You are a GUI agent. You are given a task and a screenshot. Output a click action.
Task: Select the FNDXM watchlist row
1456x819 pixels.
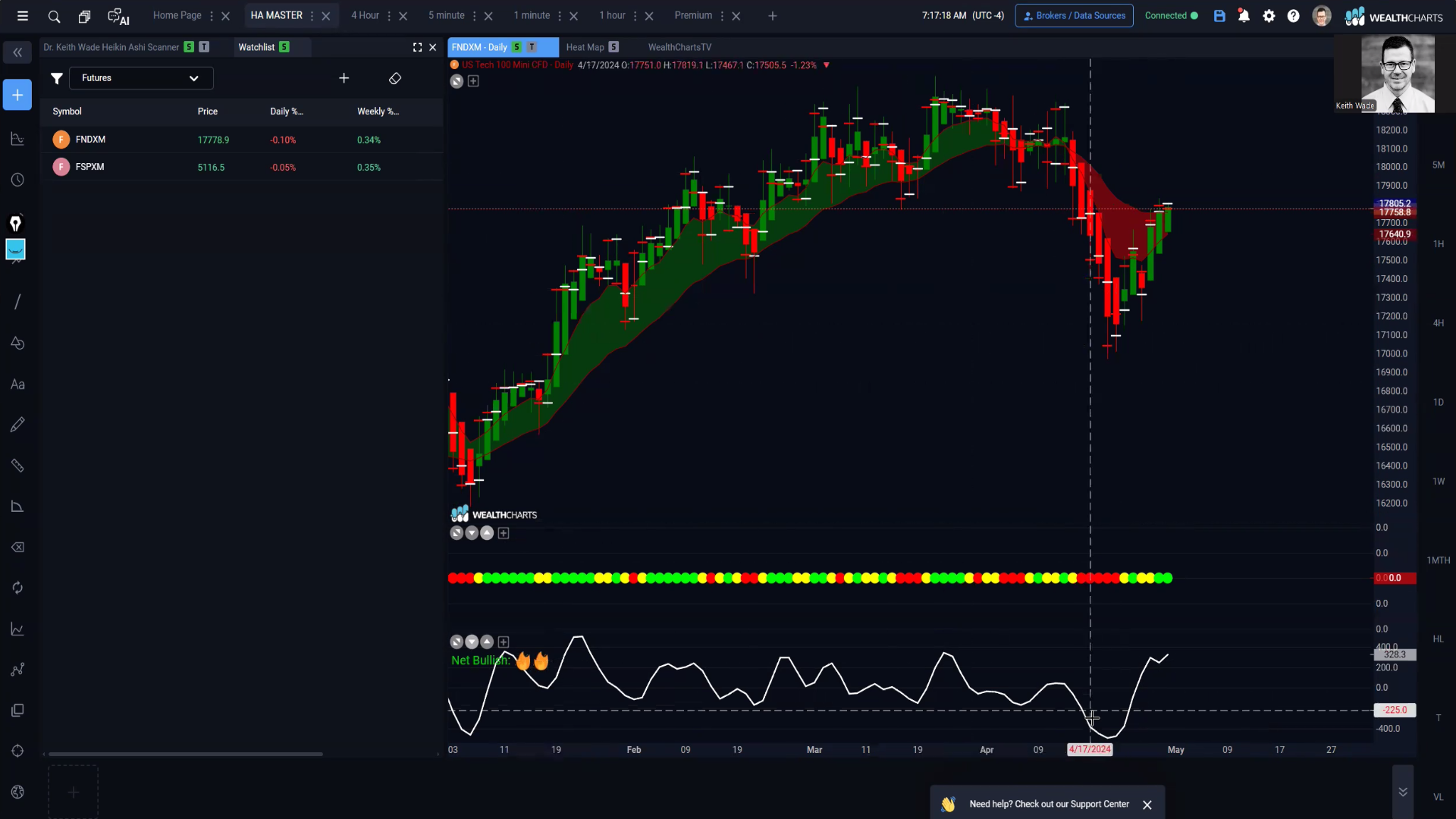(241, 140)
